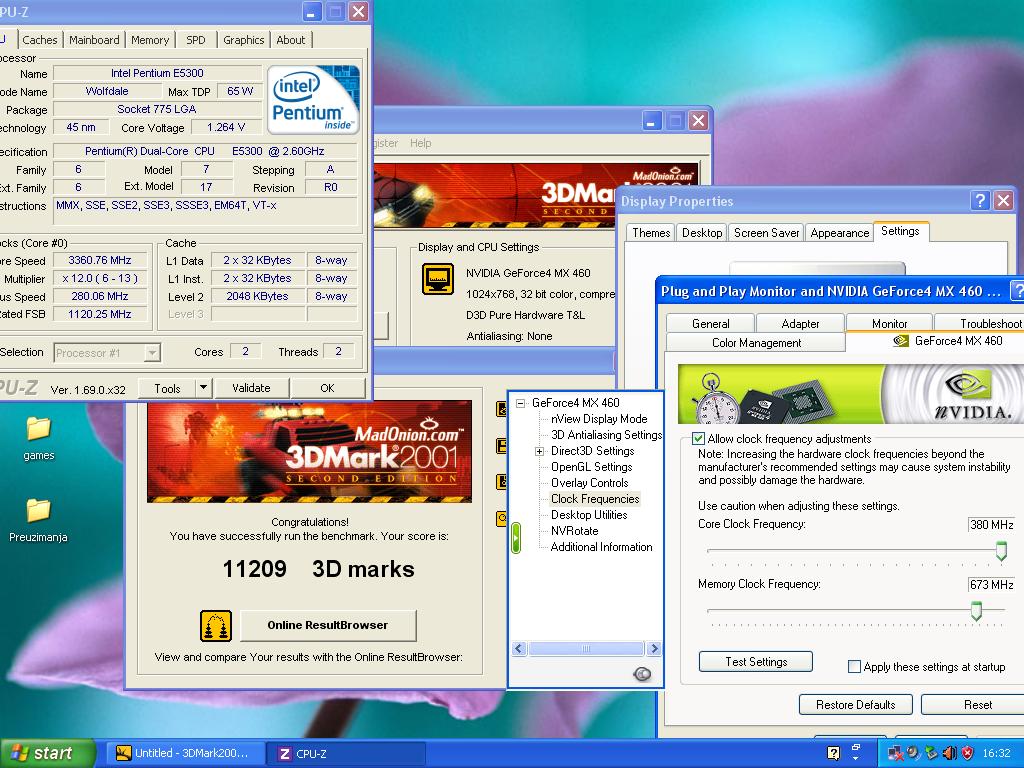
Task: Click the CPU-Z icon in taskbar button
Action: (285, 754)
